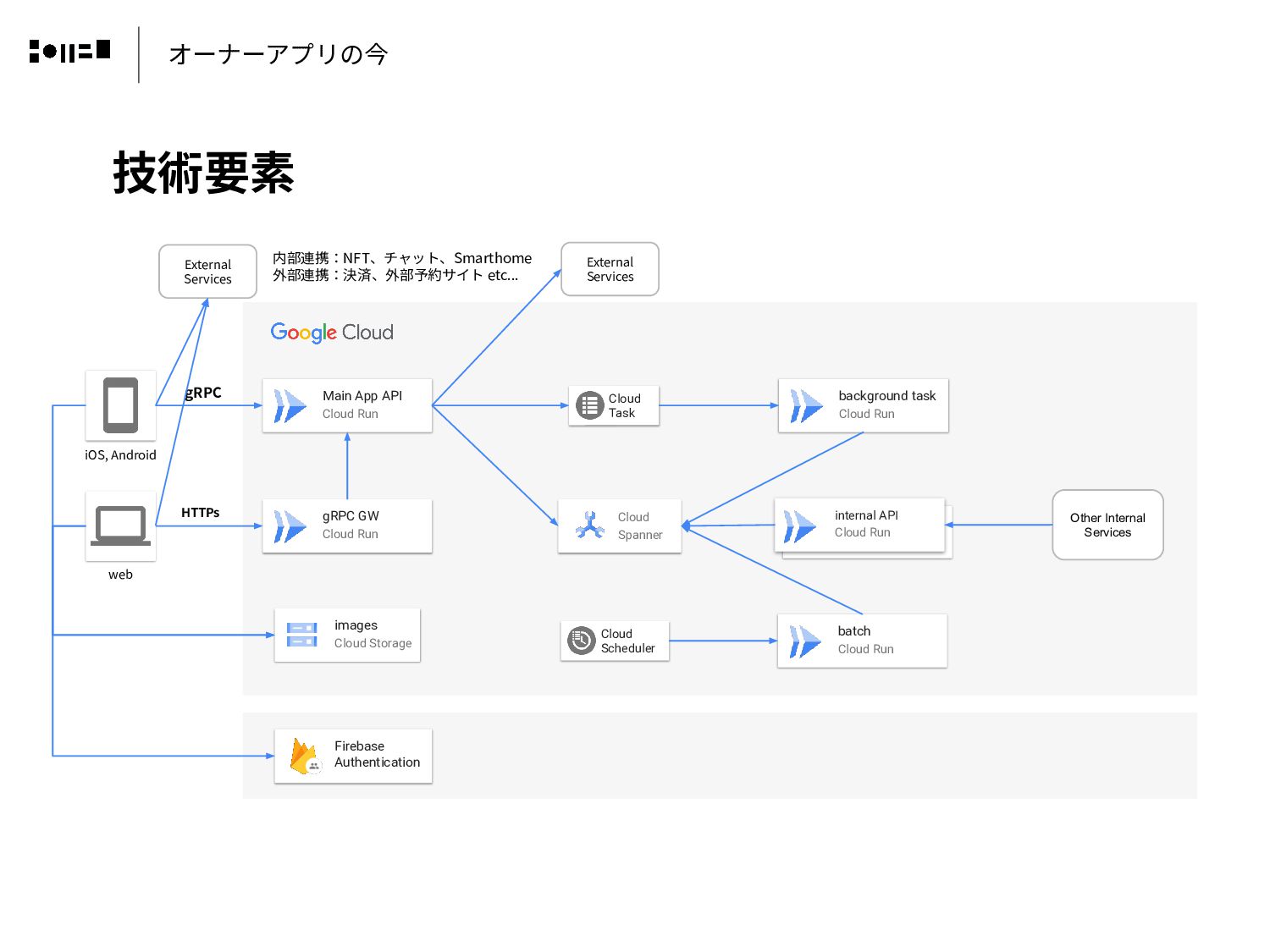The width and height of the screenshot is (1270, 952).
Task: Click the laptop icon labeled web
Action: 120,526
